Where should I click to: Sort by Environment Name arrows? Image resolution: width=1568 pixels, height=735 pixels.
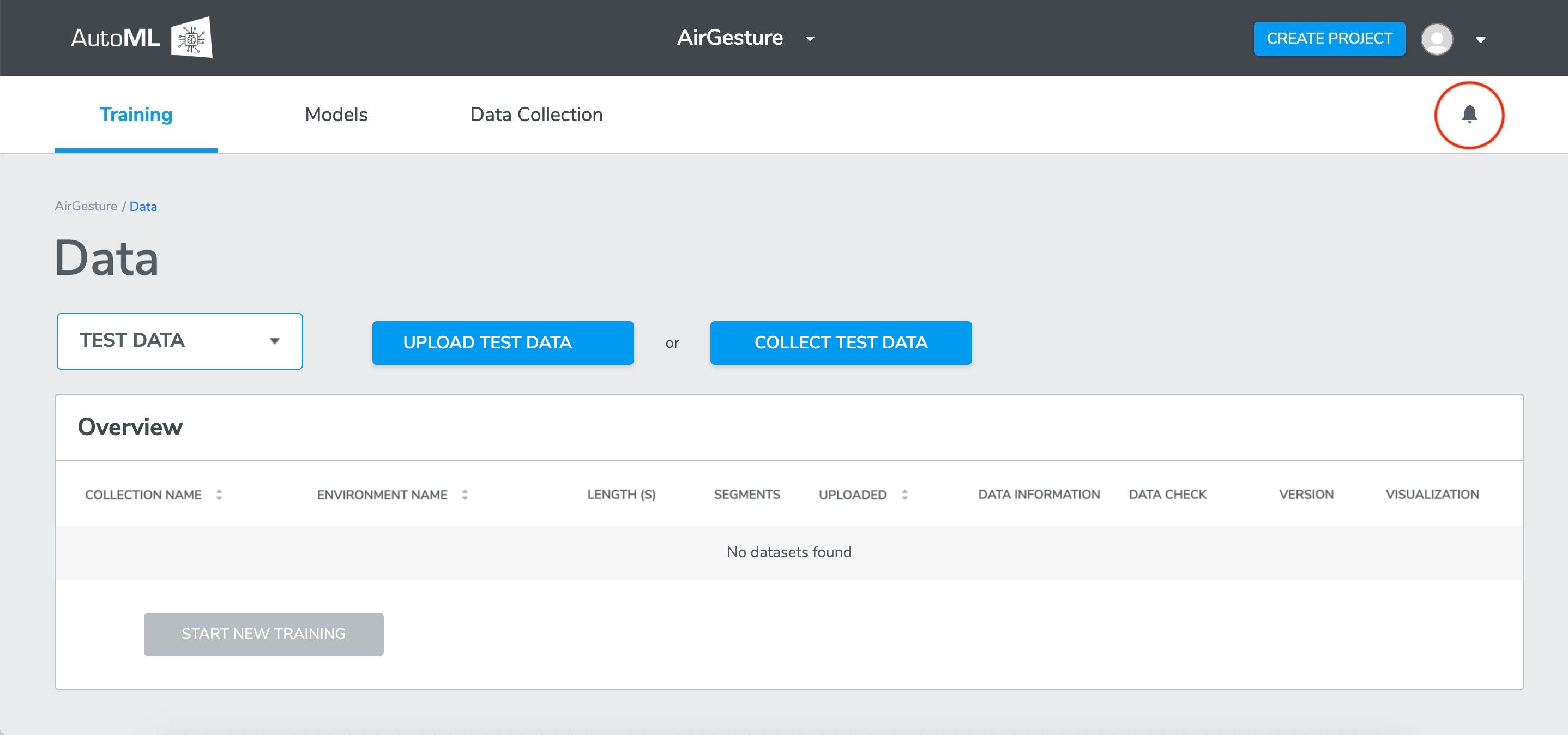[465, 495]
